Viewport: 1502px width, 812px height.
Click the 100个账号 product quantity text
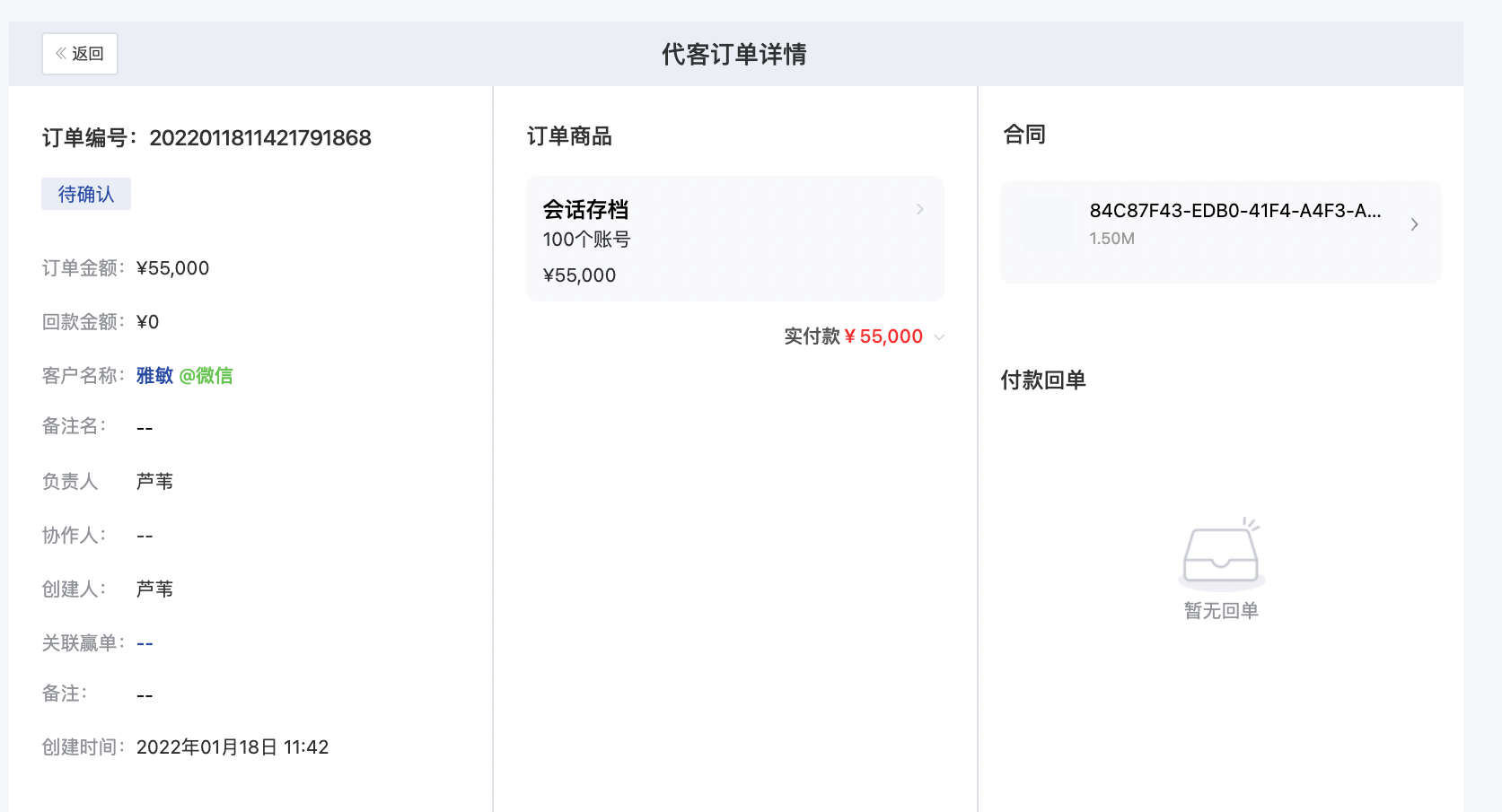pos(586,240)
